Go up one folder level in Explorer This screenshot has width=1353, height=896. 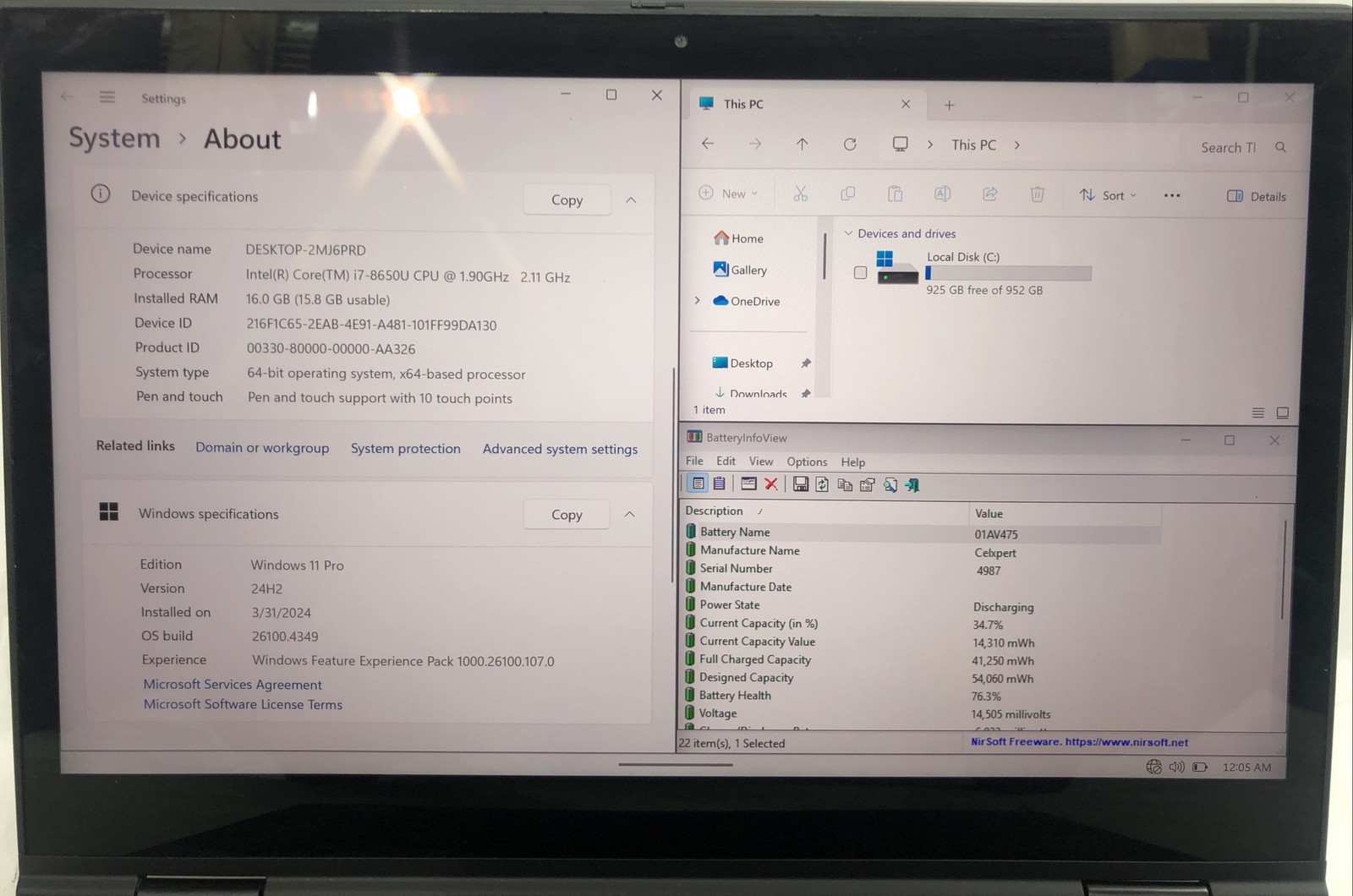(x=802, y=145)
